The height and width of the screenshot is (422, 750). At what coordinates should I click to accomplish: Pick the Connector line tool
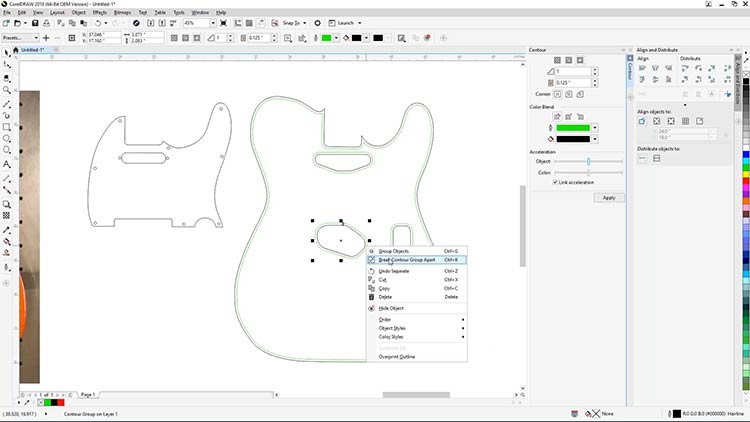[x=6, y=190]
